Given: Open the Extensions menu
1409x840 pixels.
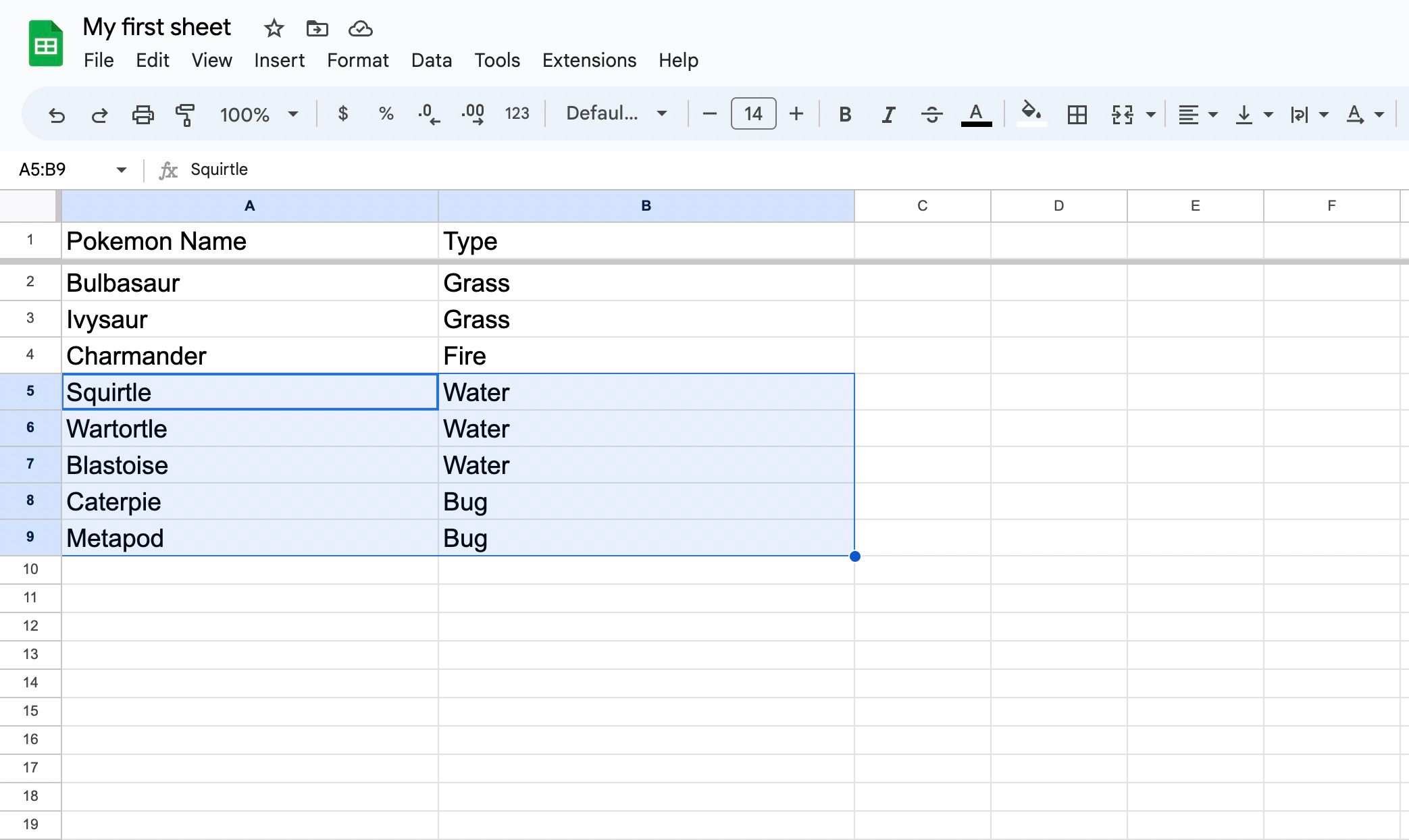Looking at the screenshot, I should pos(589,60).
